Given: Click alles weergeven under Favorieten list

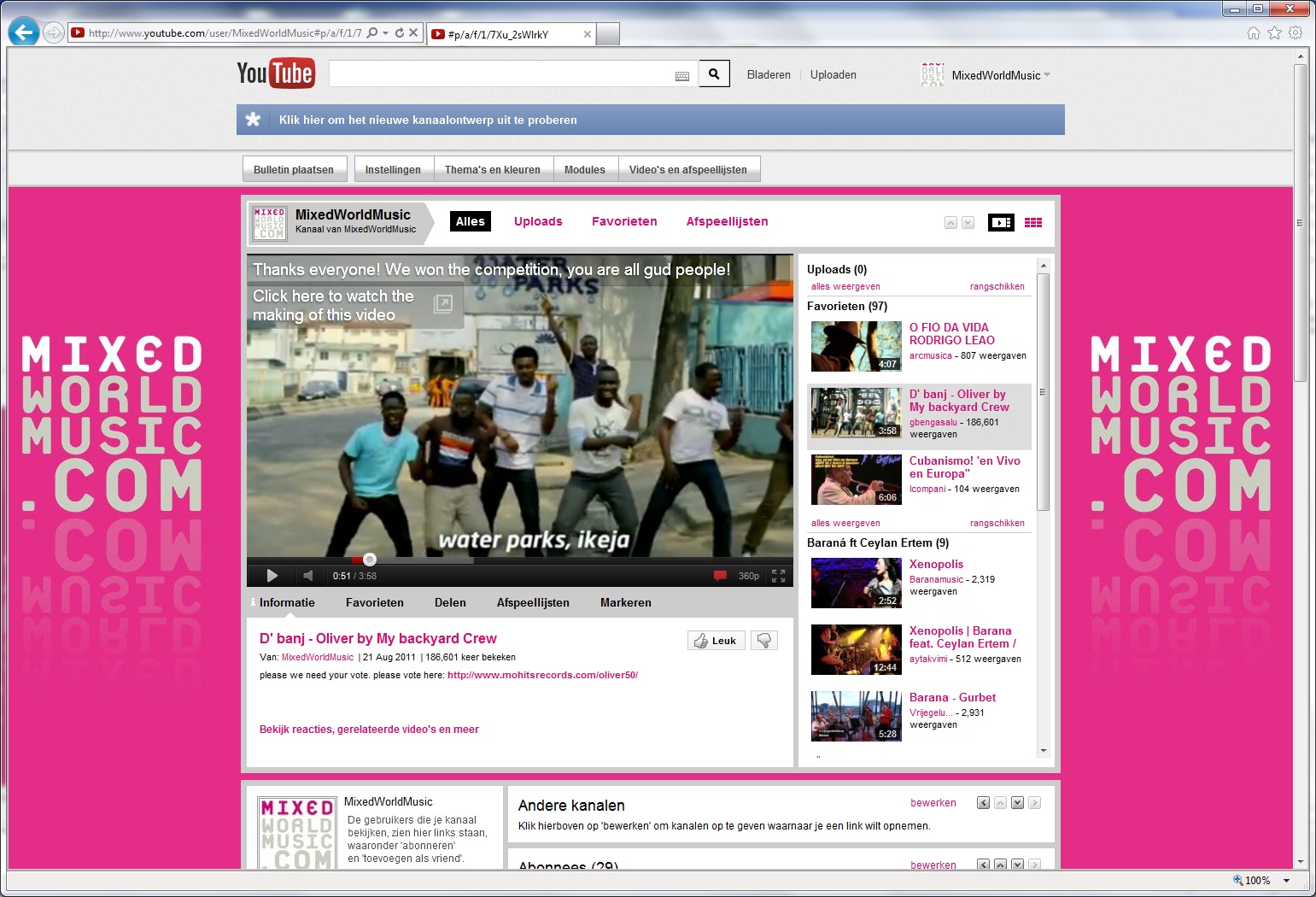Looking at the screenshot, I should click(x=845, y=524).
